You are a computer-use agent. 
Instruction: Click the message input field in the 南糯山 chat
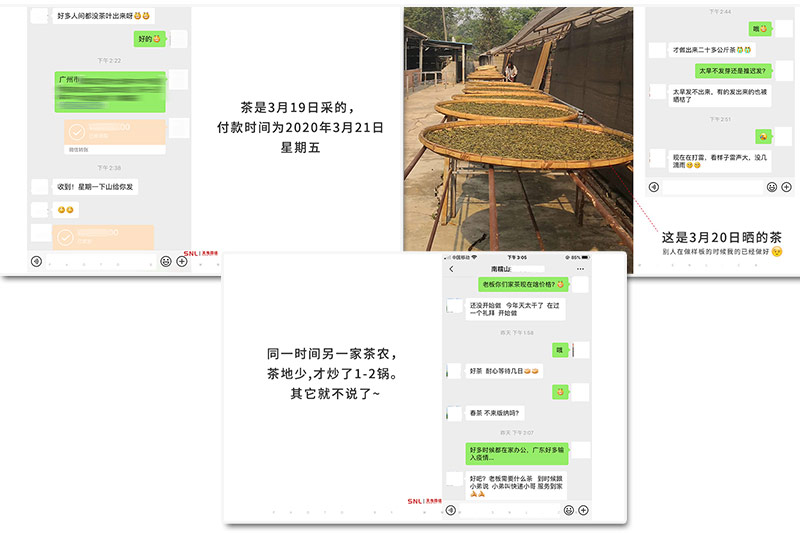[x=510, y=510]
